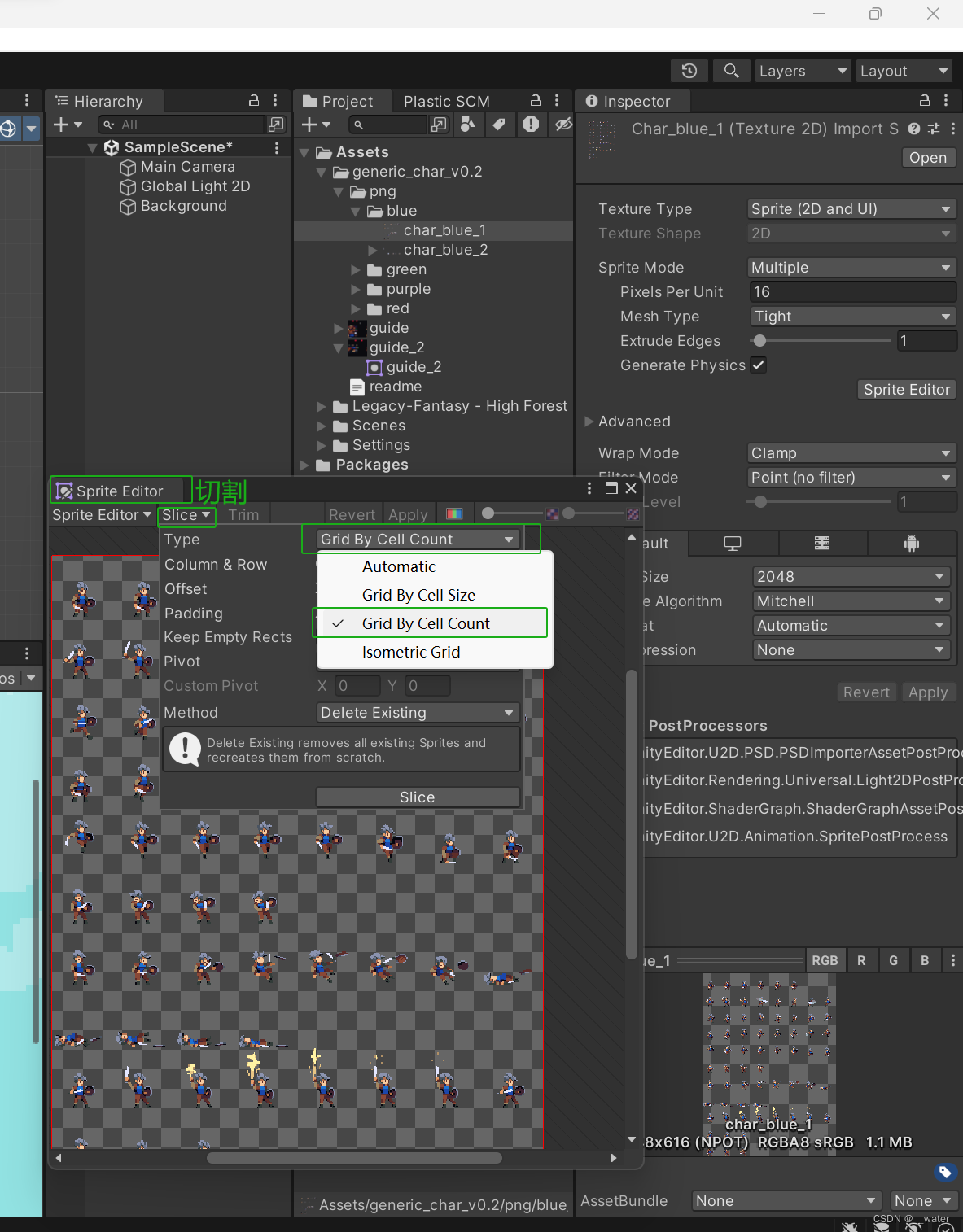Click Search by Type icon in Project
This screenshot has width=963, height=1232.
click(x=468, y=124)
